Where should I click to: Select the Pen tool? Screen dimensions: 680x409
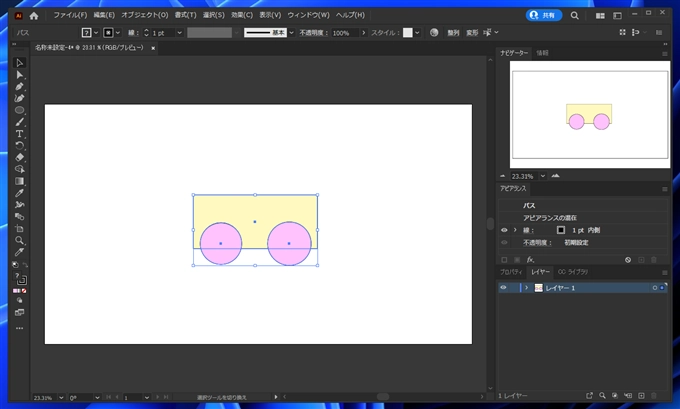click(19, 87)
